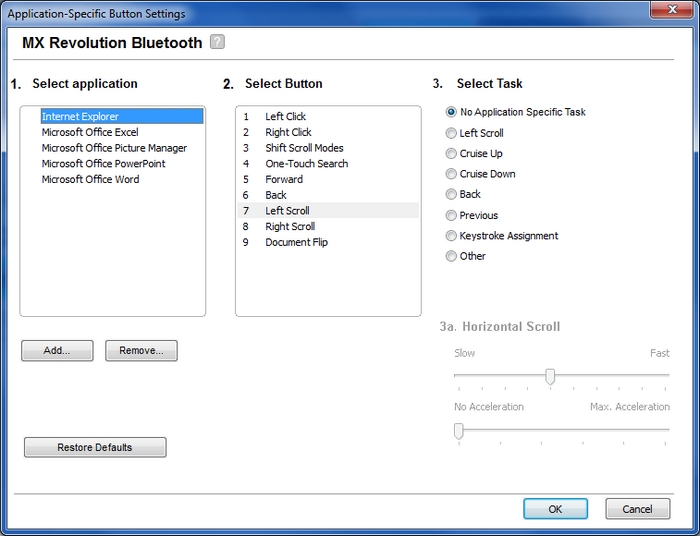This screenshot has width=700, height=536.
Task: Click the Restore Defaults button
Action: tap(95, 447)
